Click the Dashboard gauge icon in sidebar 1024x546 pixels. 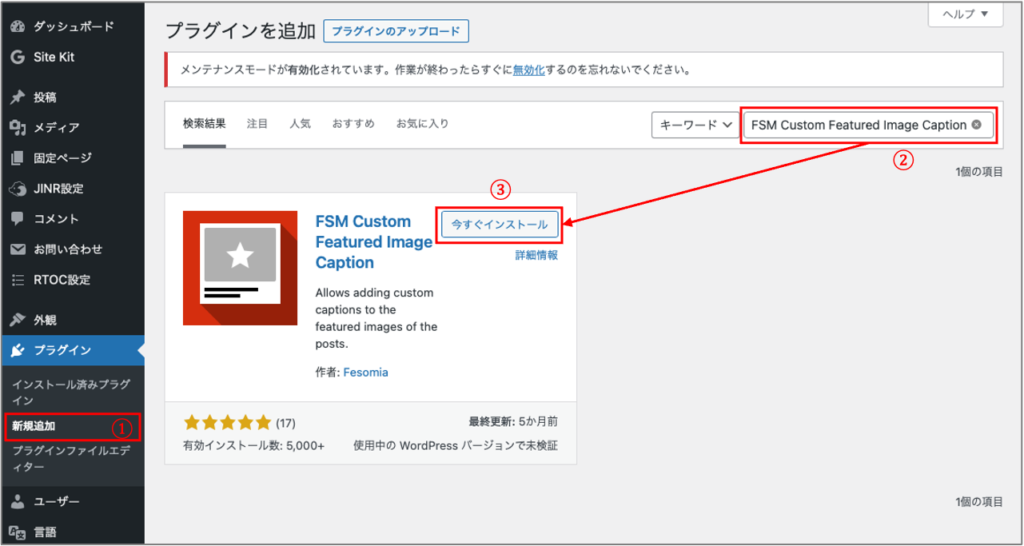coord(18,27)
